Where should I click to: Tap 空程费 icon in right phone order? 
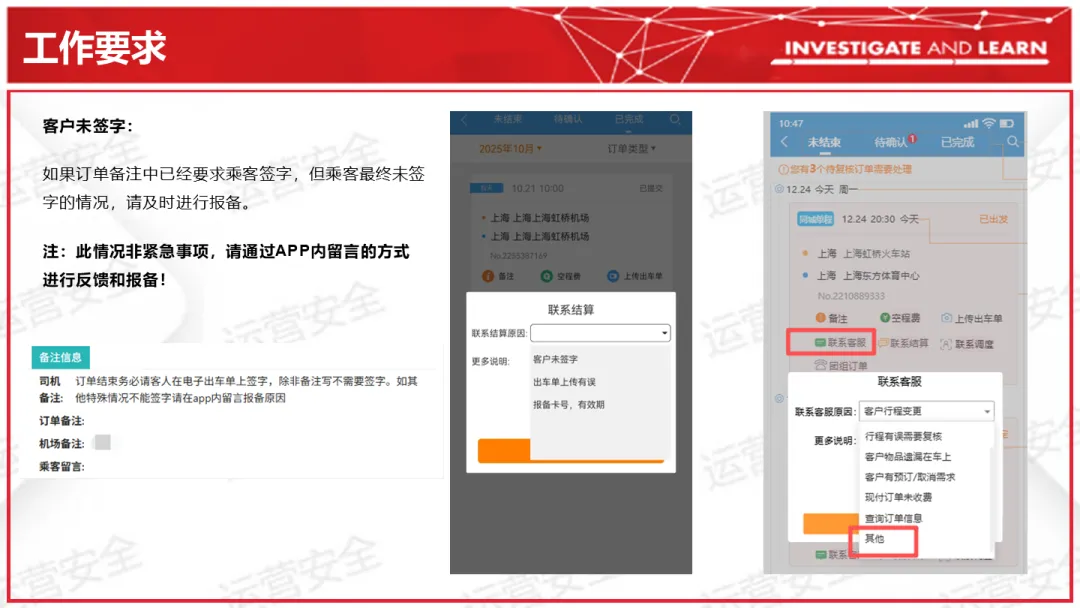pos(885,317)
